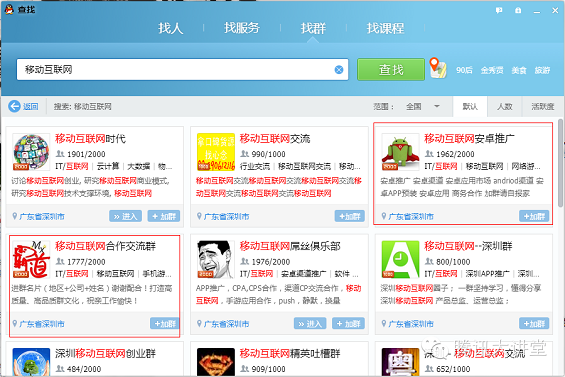Open 移动互联网交流 yellow group avatar
The height and width of the screenshot is (377, 565).
(x=215, y=152)
